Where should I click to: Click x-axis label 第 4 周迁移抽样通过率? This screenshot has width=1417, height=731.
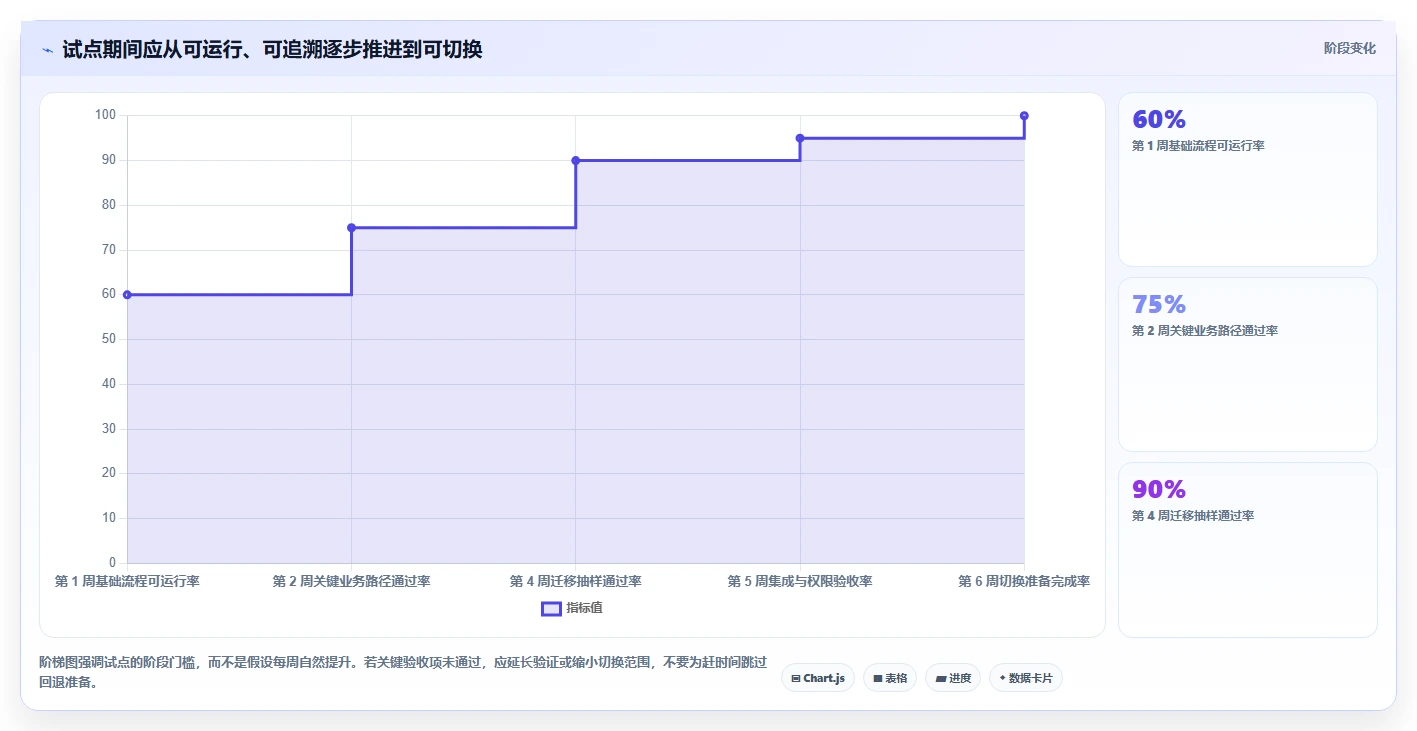pyautogui.click(x=576, y=581)
